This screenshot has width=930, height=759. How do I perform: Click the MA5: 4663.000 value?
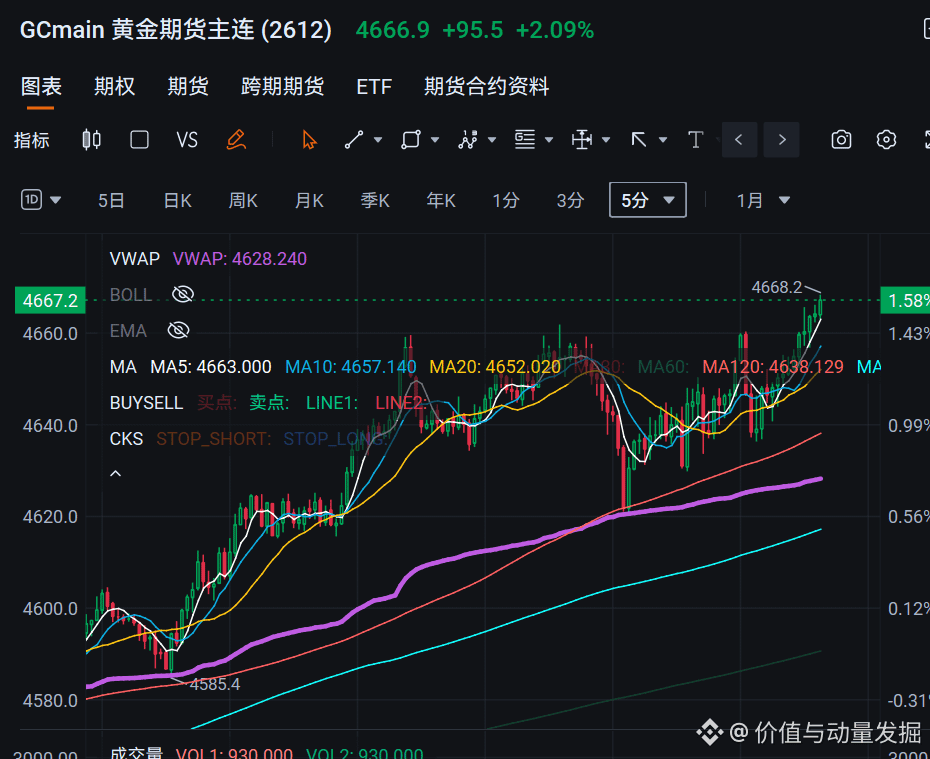coord(211,366)
